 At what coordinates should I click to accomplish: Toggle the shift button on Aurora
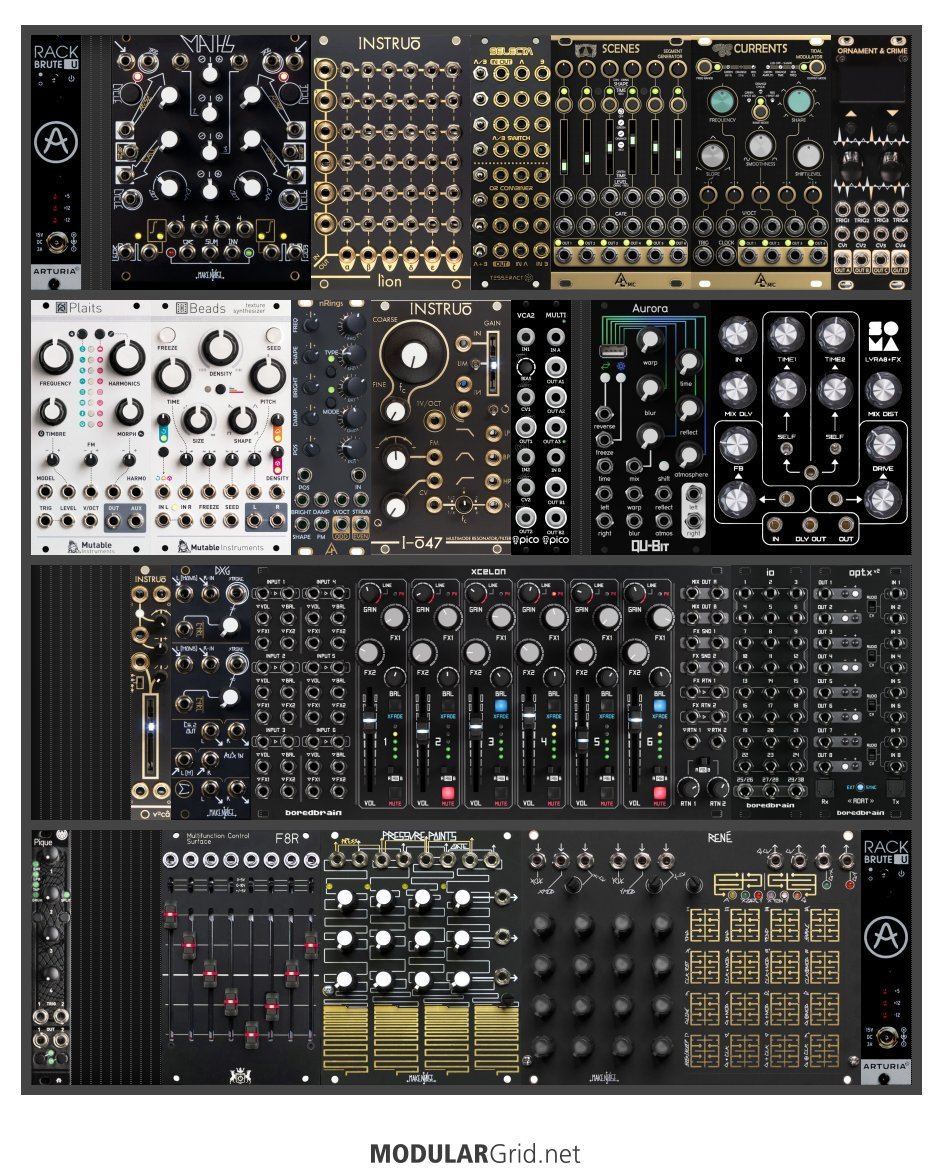pos(663,465)
